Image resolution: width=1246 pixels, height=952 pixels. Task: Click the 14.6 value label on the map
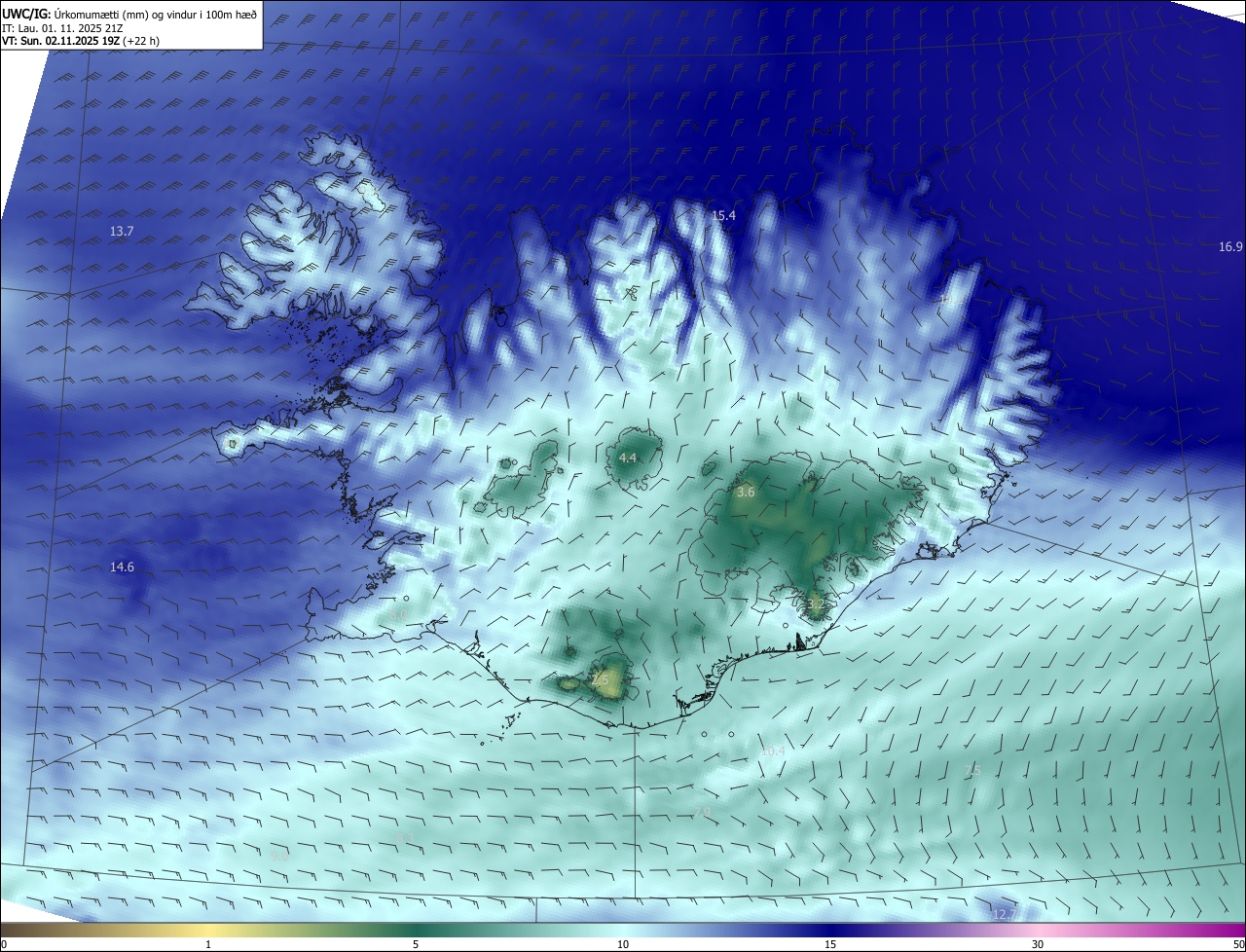pos(122,567)
